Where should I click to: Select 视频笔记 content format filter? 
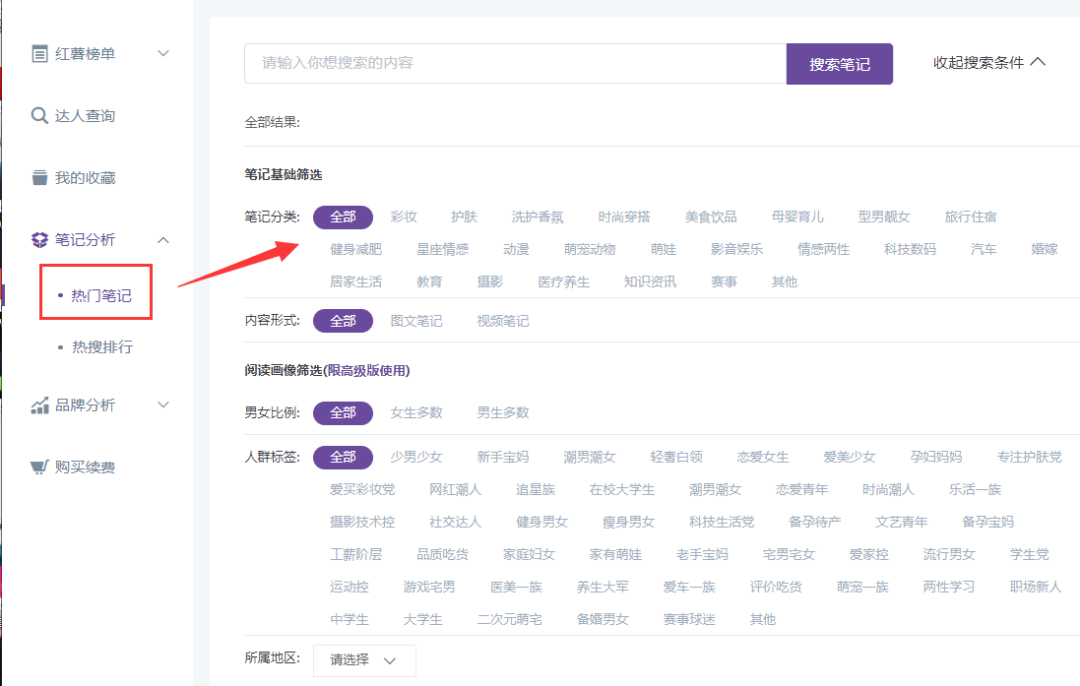503,321
